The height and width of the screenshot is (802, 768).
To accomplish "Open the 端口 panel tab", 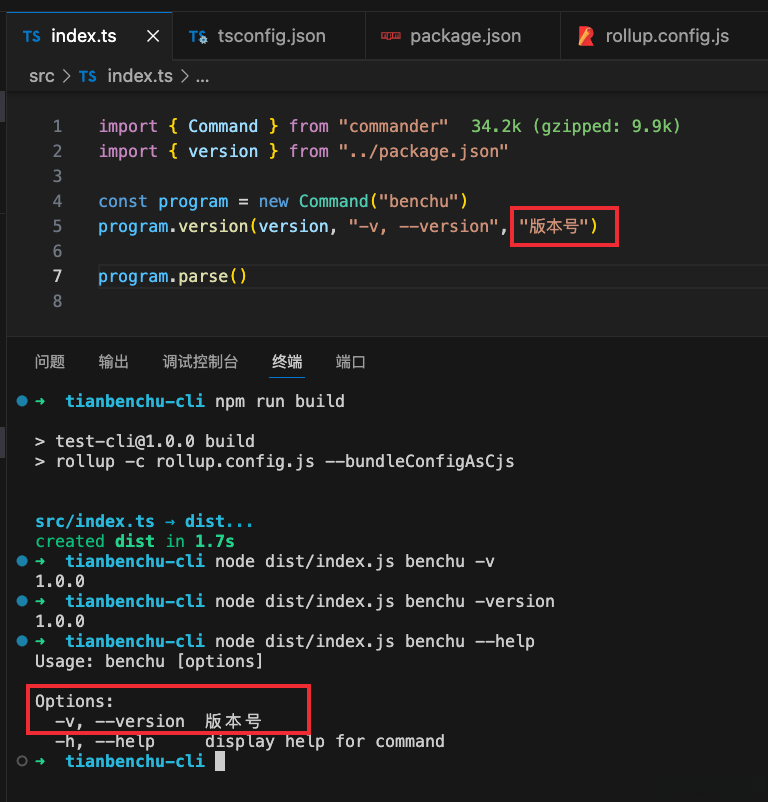I will [x=350, y=362].
